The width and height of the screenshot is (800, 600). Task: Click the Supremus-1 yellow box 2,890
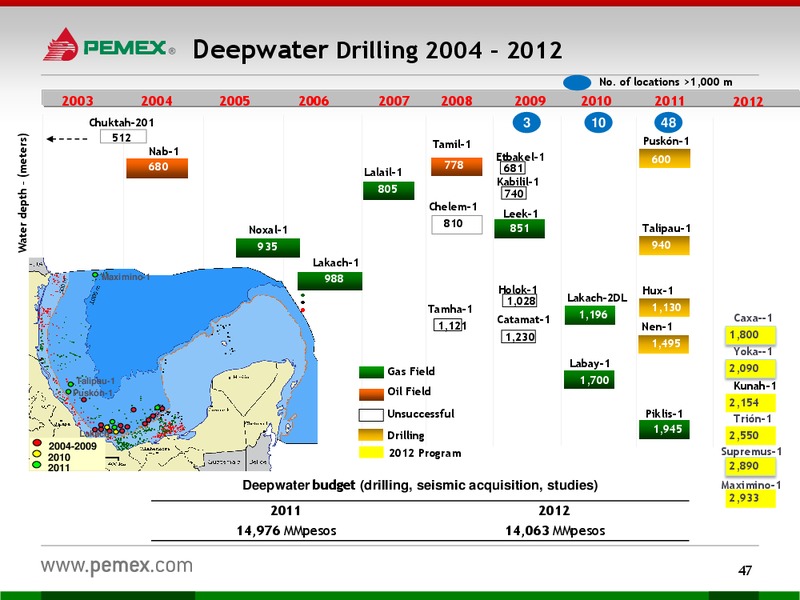750,466
